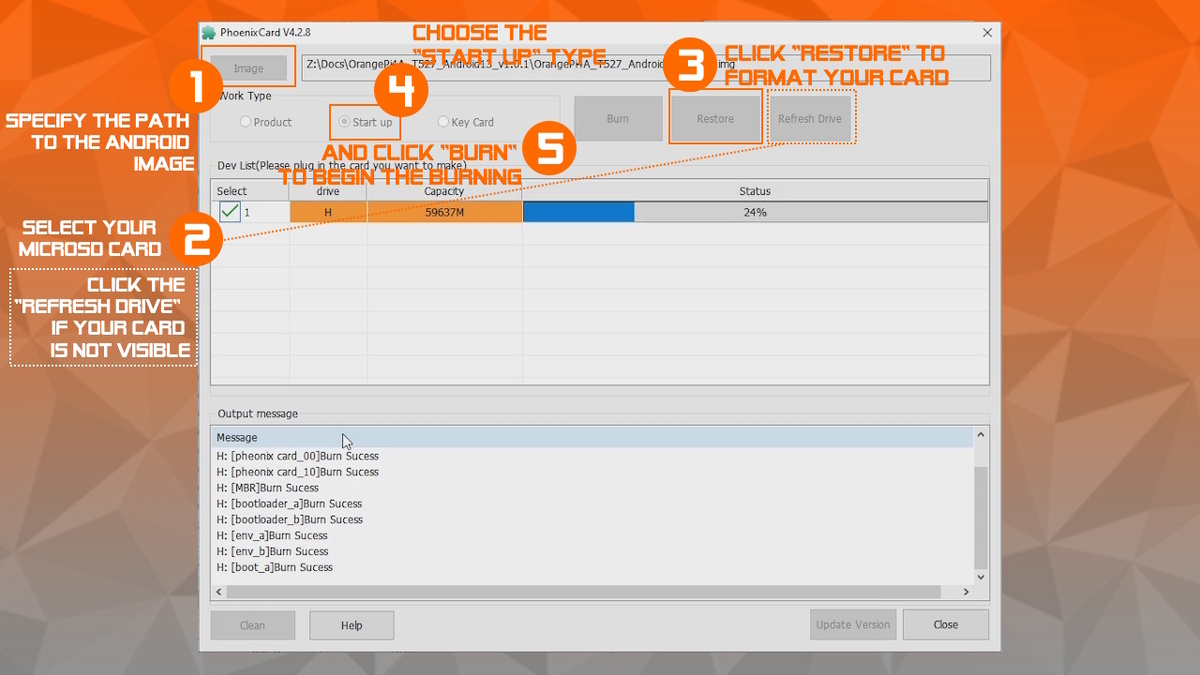1200x675 pixels.
Task: Click the horizontal scroll left arrow
Action: (219, 592)
